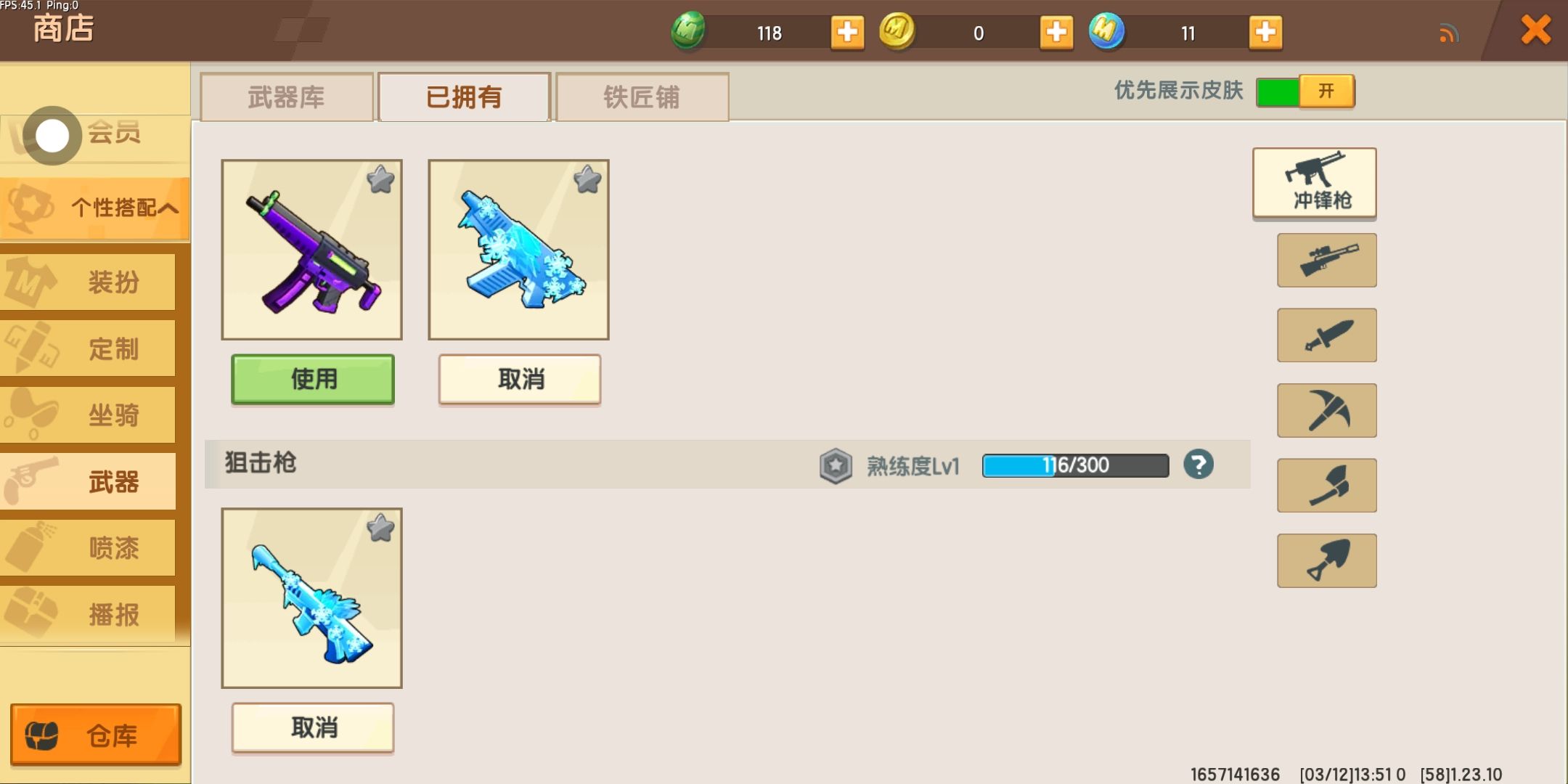Open the 仓库 warehouse button
This screenshot has height=784, width=1568.
pos(95,735)
